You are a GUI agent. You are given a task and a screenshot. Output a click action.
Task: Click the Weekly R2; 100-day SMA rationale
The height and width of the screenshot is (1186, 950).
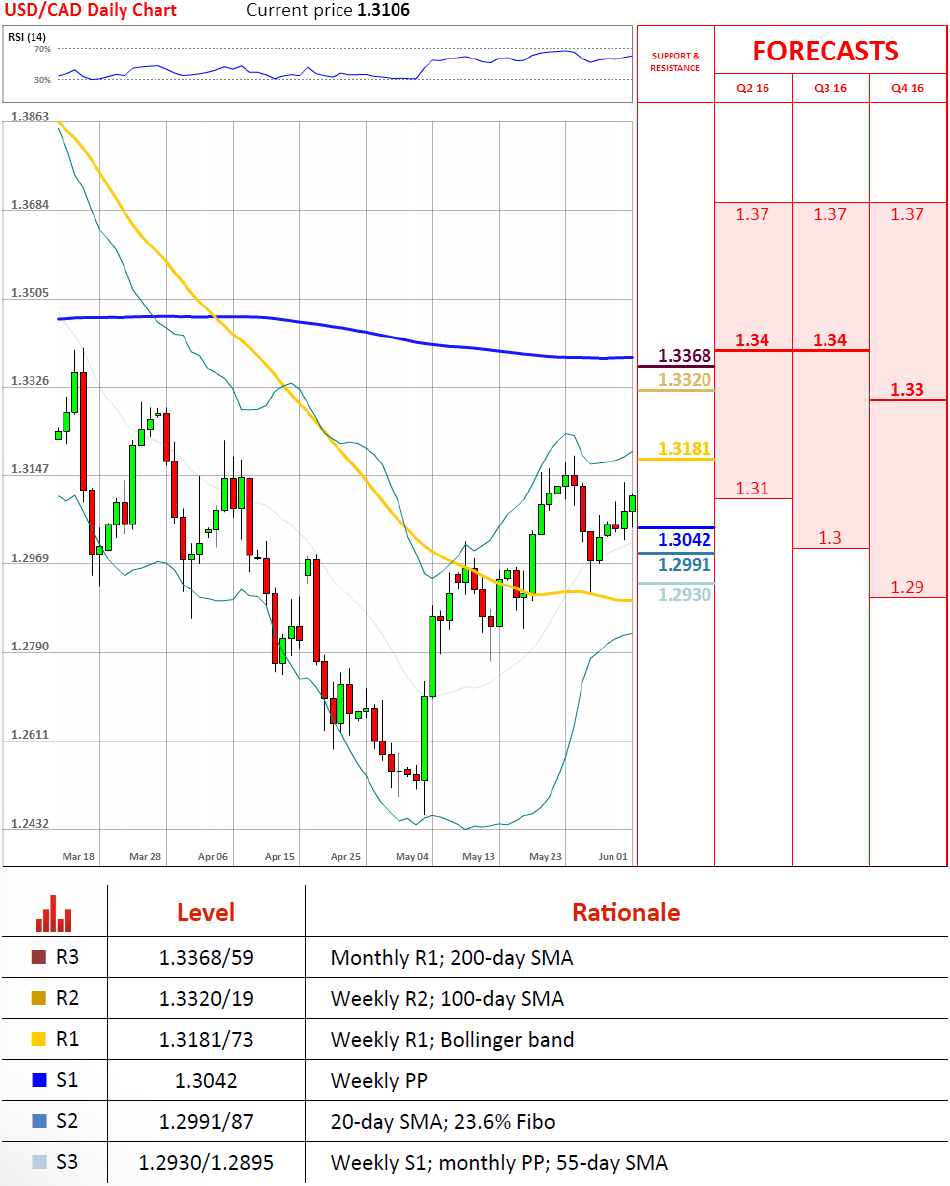(x=447, y=998)
